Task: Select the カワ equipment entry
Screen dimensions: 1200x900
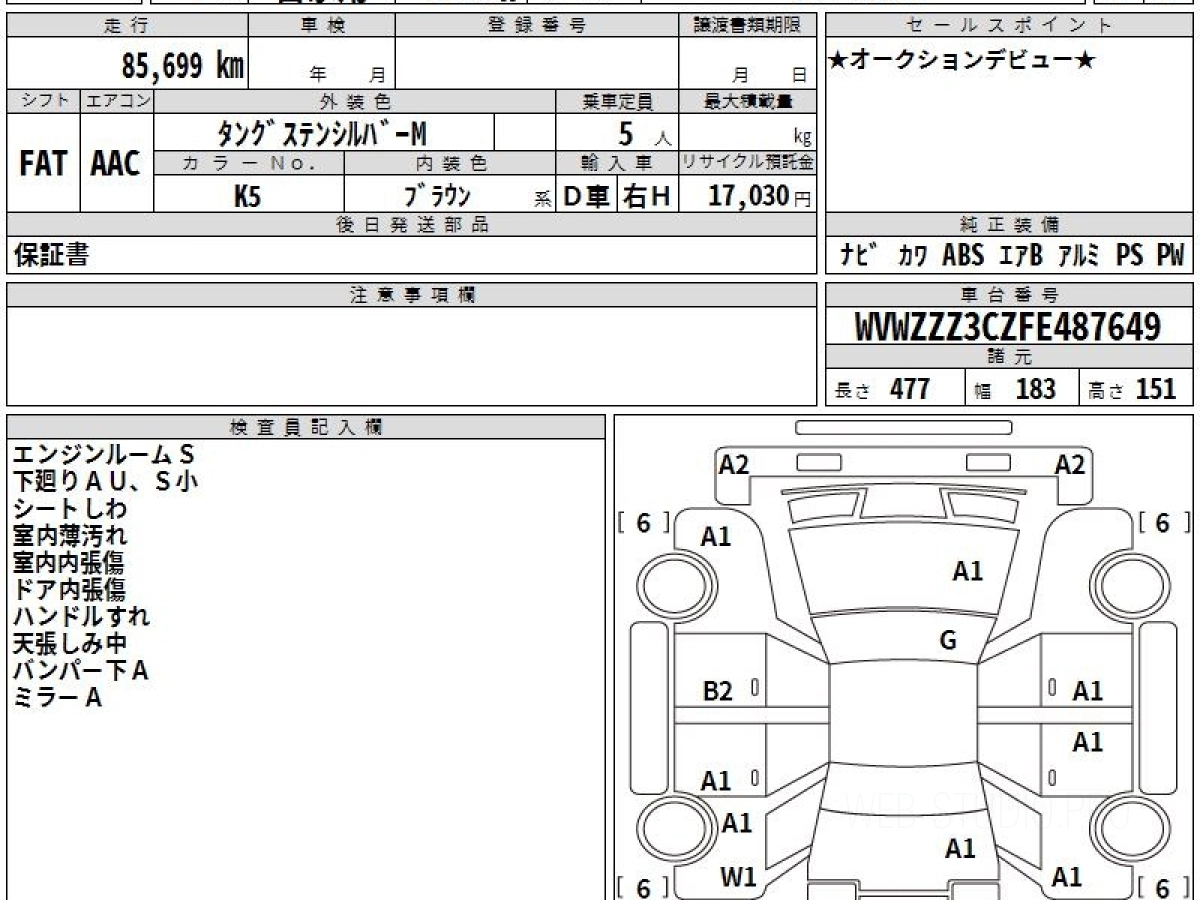Action: point(911,256)
